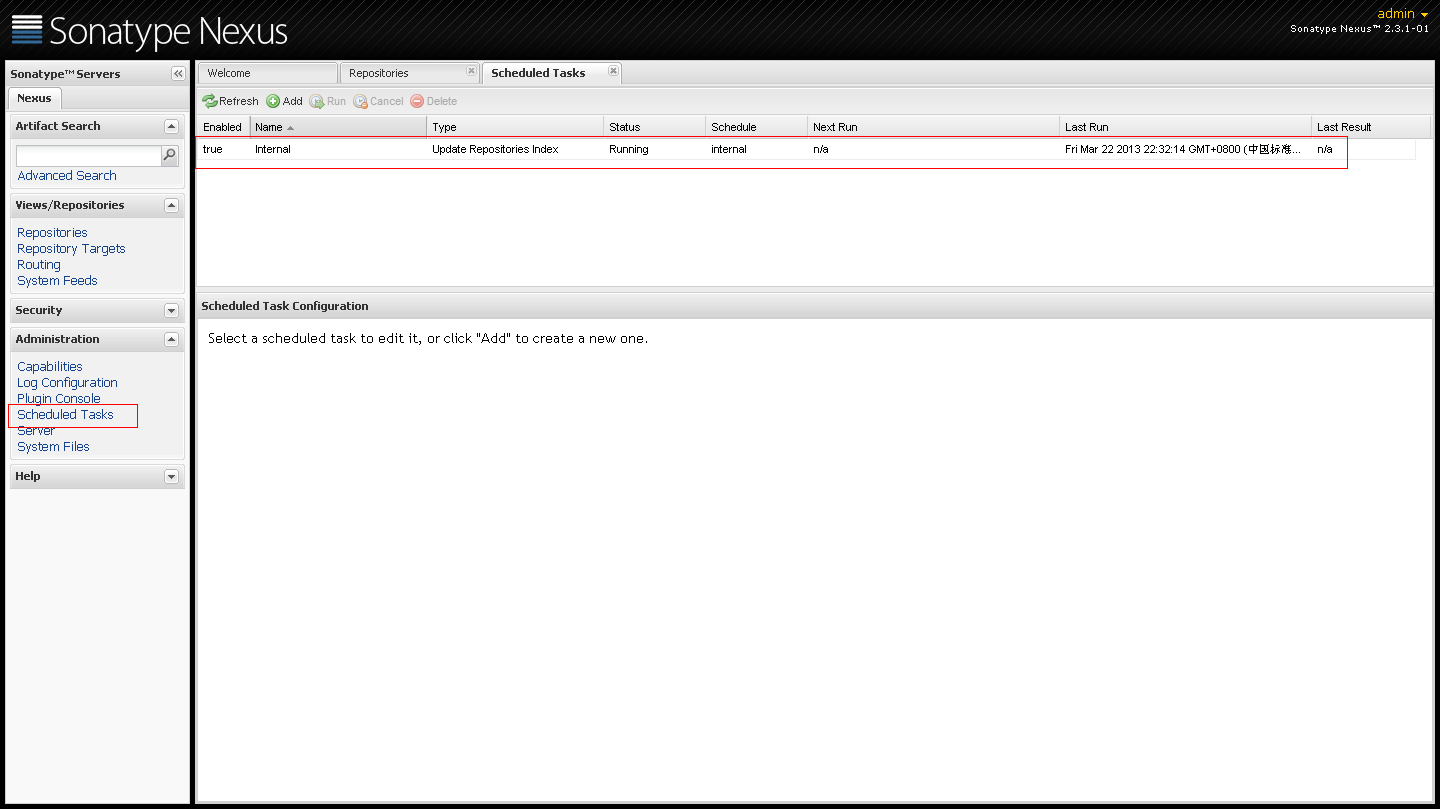Click the Scheduled Task Configuration panel header
Screen dimensions: 1440x809
[x=814, y=306]
